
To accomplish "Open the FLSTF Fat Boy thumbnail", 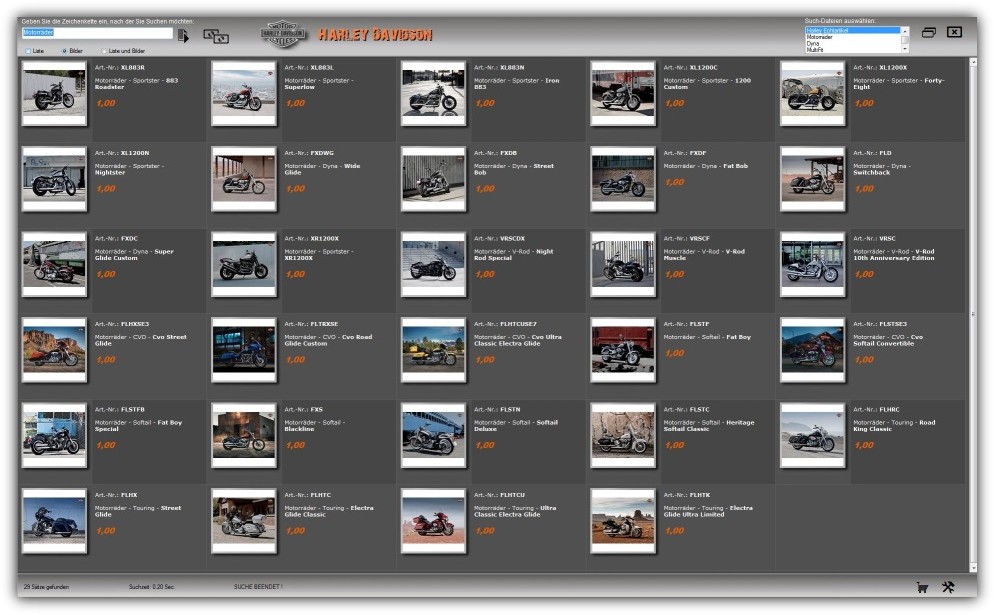I will point(623,350).
